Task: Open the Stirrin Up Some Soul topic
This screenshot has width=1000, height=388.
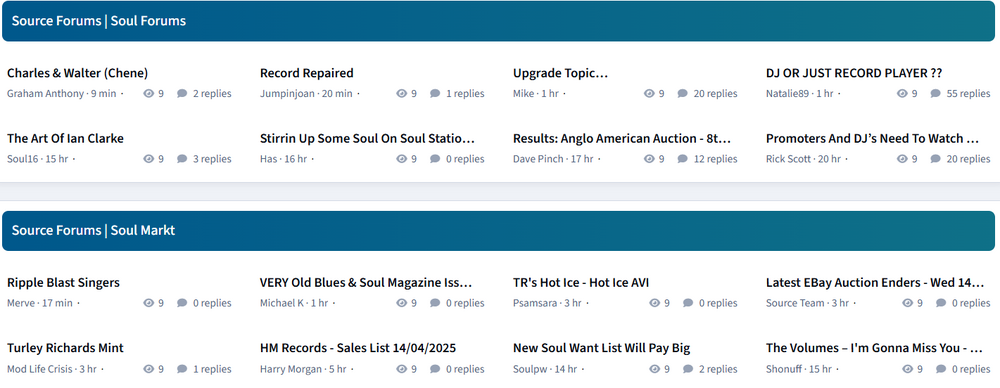Action: coord(368,138)
